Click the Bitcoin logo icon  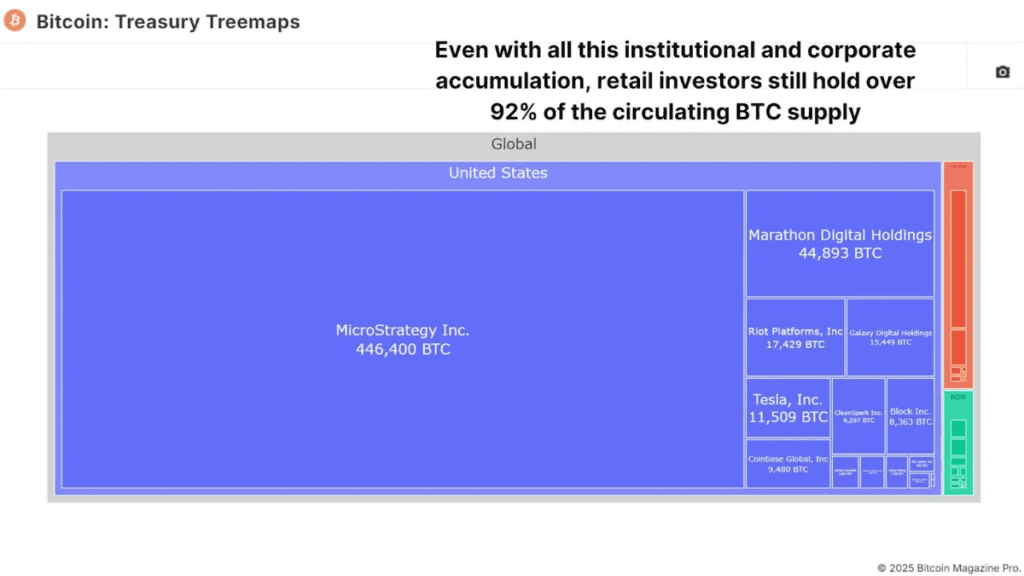click(14, 19)
